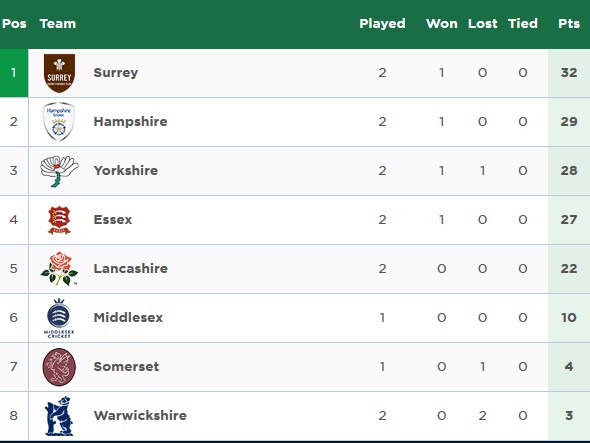Click Surrey's 32 points value
590x443 pixels.
click(x=569, y=73)
